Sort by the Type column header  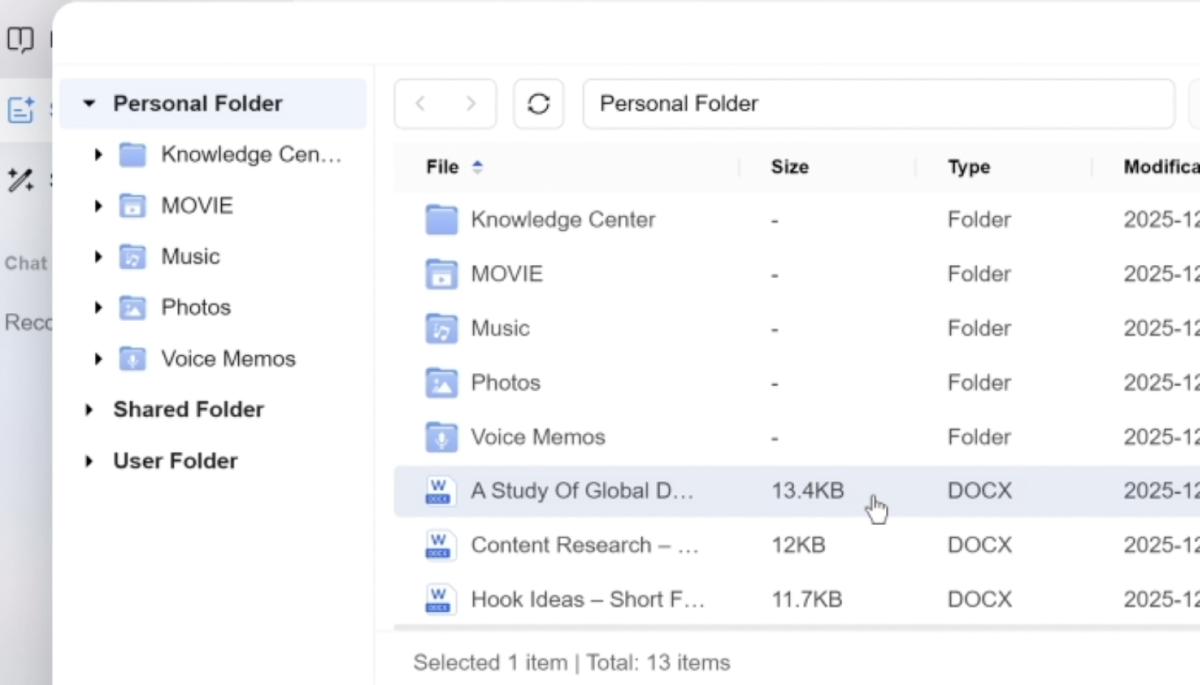tap(969, 167)
